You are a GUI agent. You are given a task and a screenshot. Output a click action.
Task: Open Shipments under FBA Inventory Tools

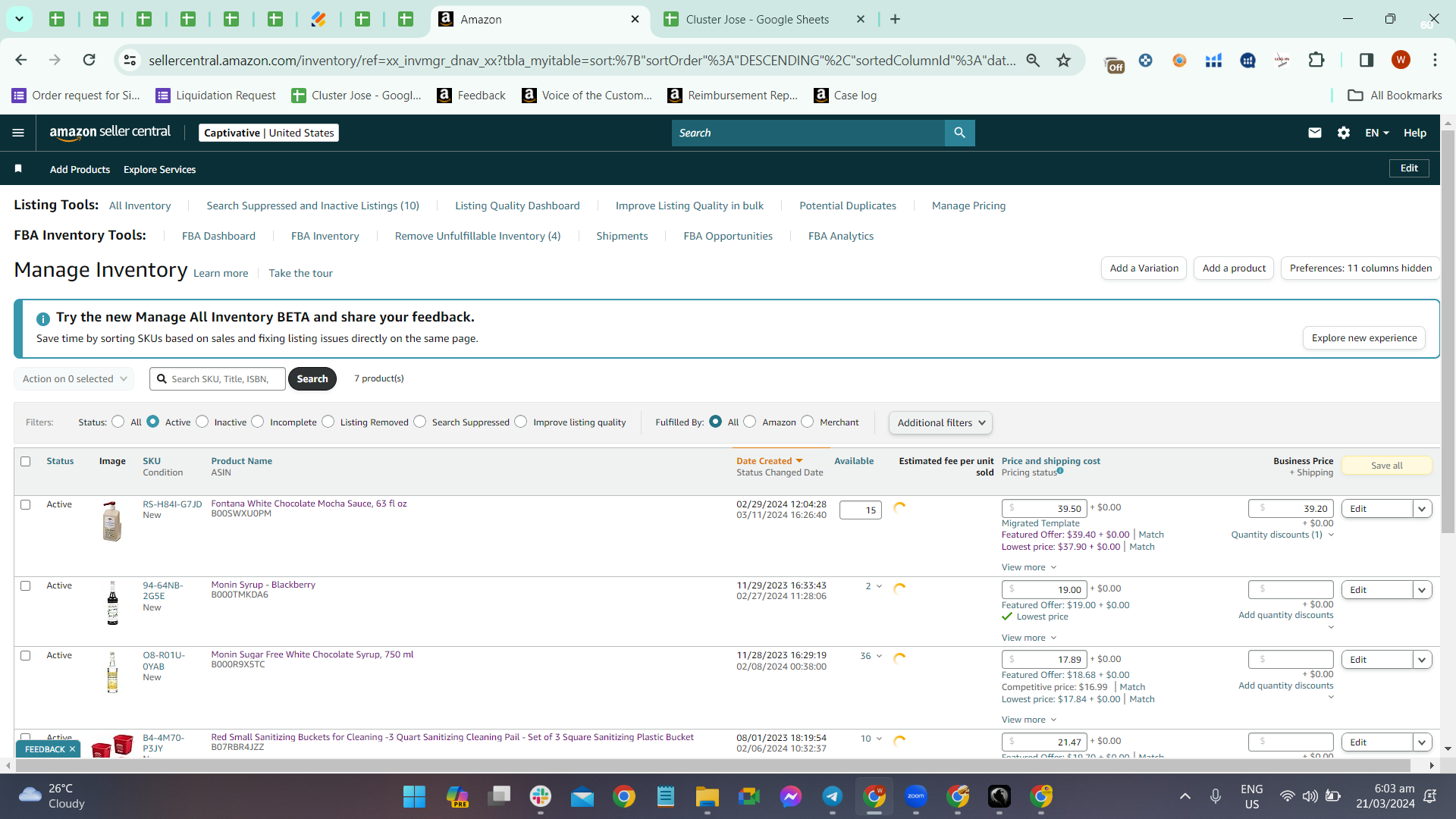(622, 236)
